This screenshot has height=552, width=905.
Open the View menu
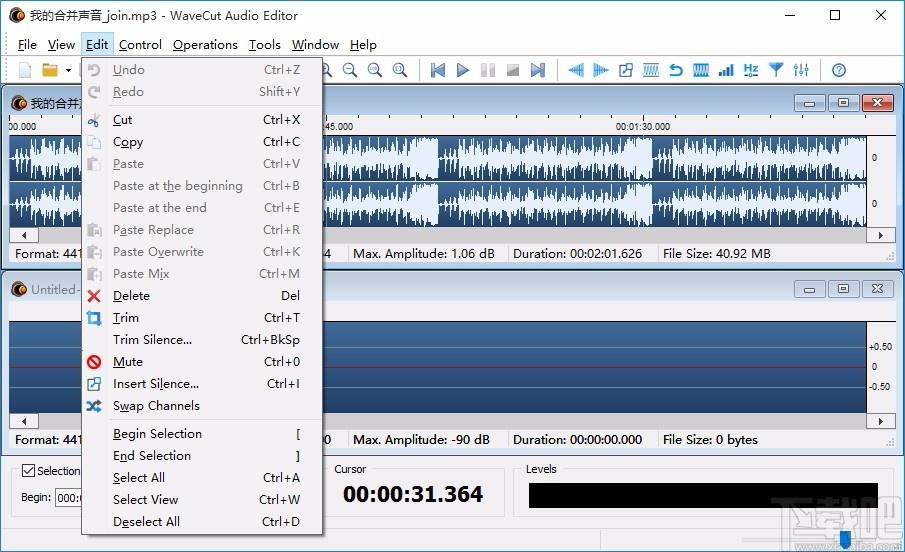(61, 44)
